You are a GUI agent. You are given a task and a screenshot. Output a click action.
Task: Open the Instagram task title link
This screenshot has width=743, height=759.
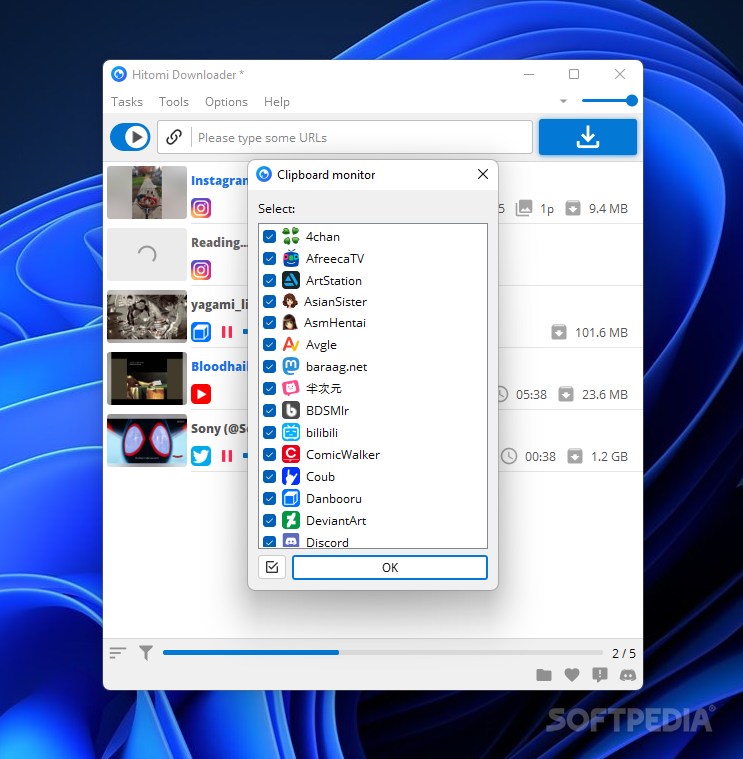tap(219, 181)
